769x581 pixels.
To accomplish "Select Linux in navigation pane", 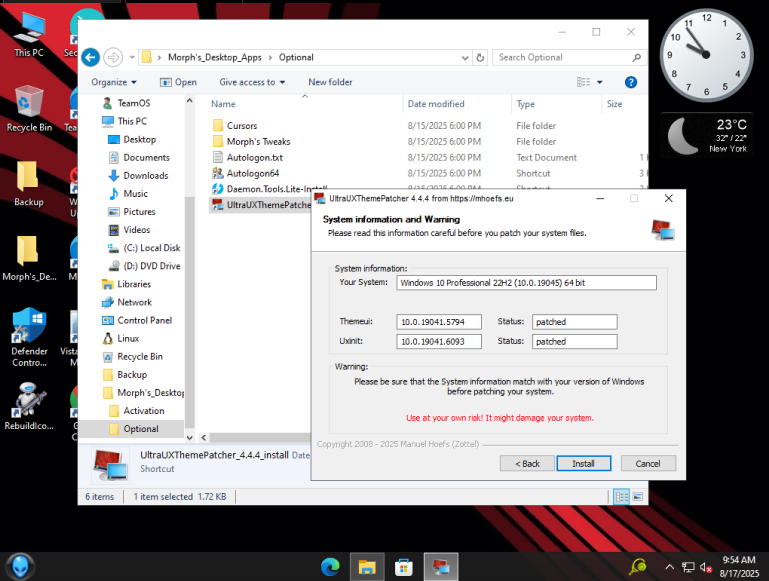I will [121, 339].
